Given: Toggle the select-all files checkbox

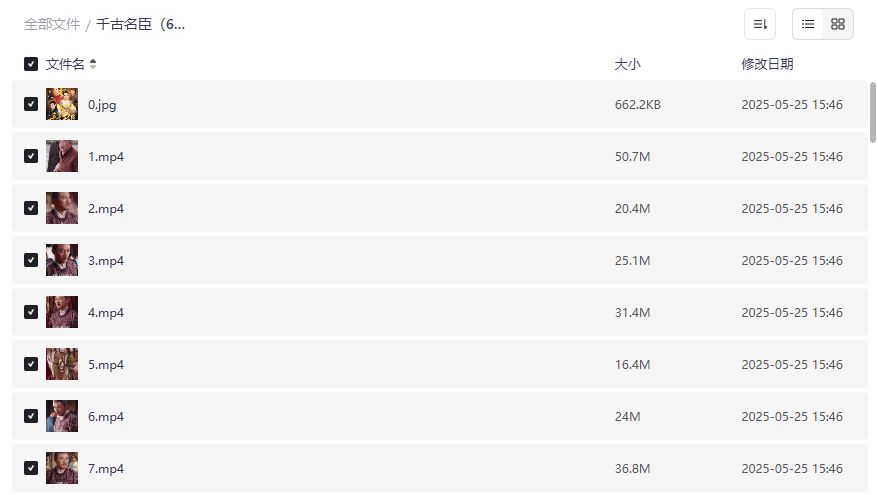Looking at the screenshot, I should click(x=31, y=64).
